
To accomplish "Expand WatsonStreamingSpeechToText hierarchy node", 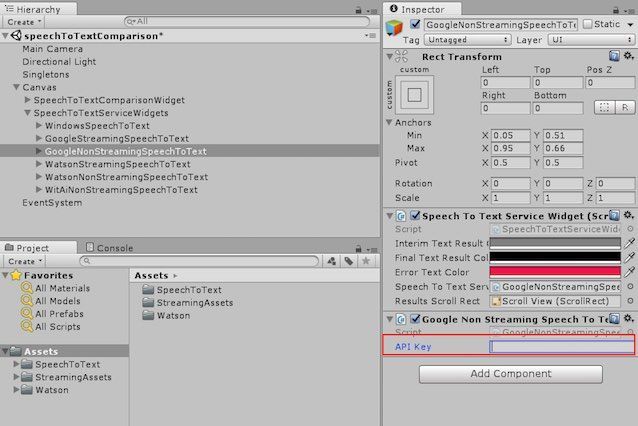I will click(x=39, y=164).
